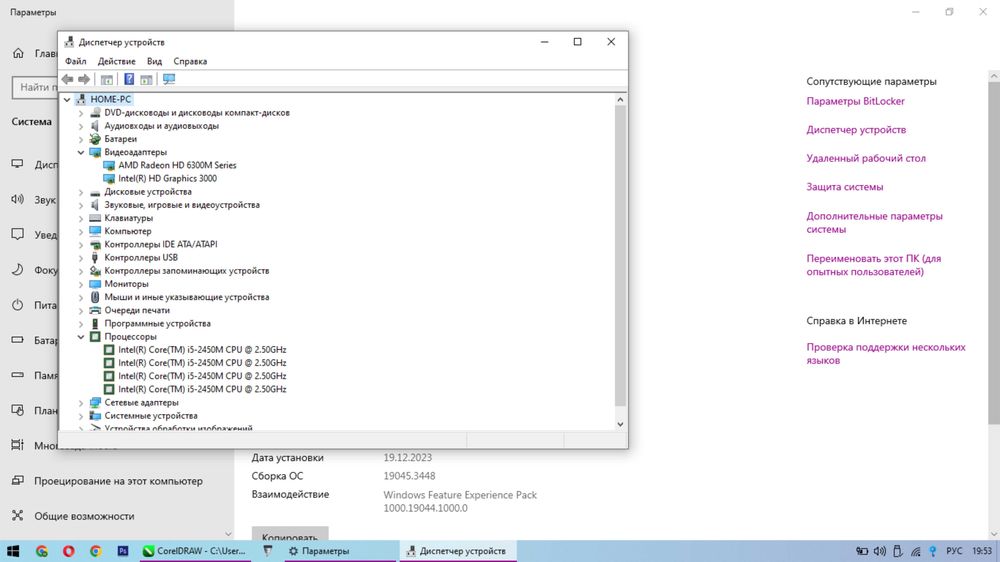The image size is (1000, 562).
Task: Collapse the HOME-PC root node
Action: tap(67, 100)
